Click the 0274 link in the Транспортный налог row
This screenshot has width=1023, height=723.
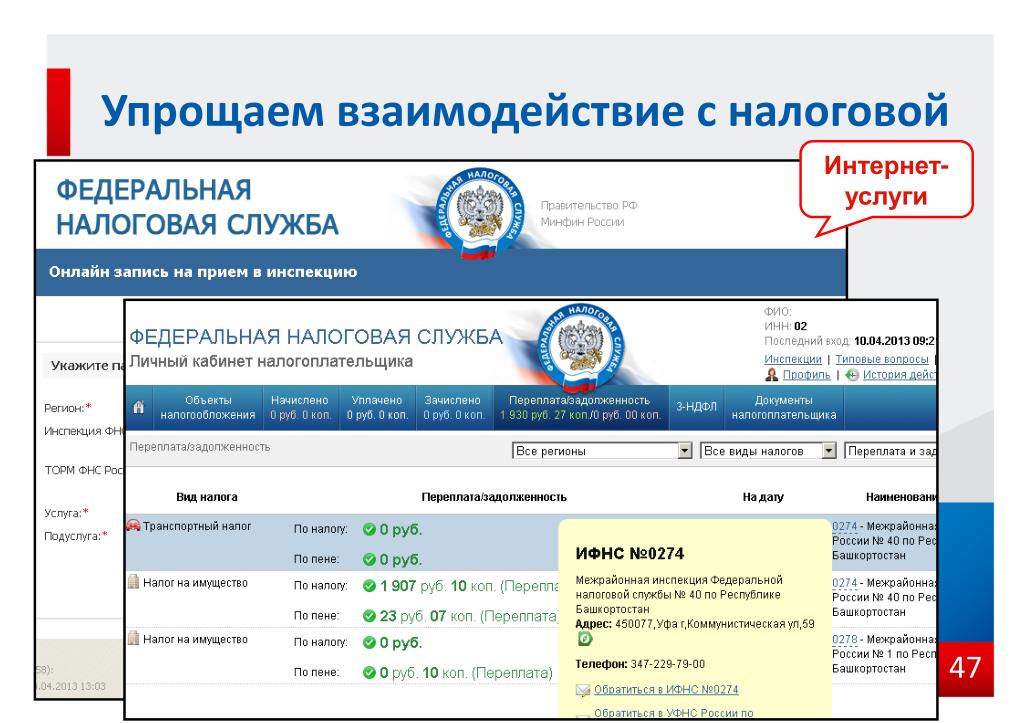click(844, 526)
